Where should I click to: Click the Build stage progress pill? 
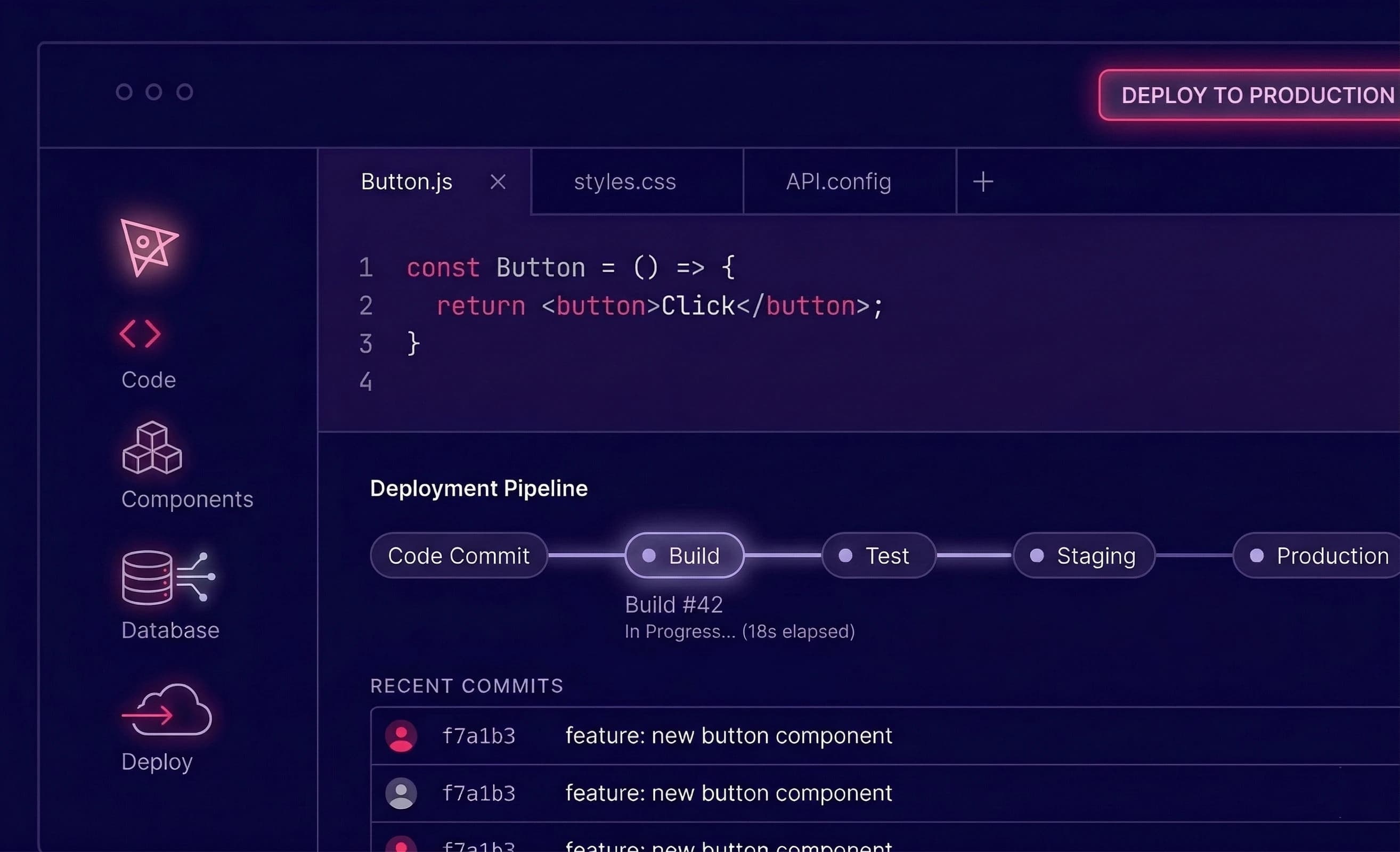point(684,555)
